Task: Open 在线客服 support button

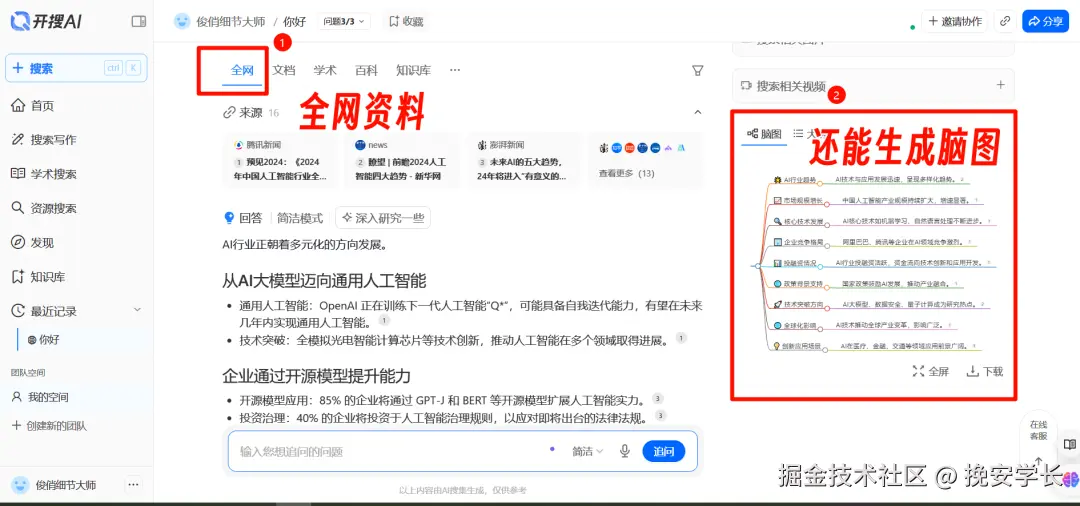Action: 1038,430
